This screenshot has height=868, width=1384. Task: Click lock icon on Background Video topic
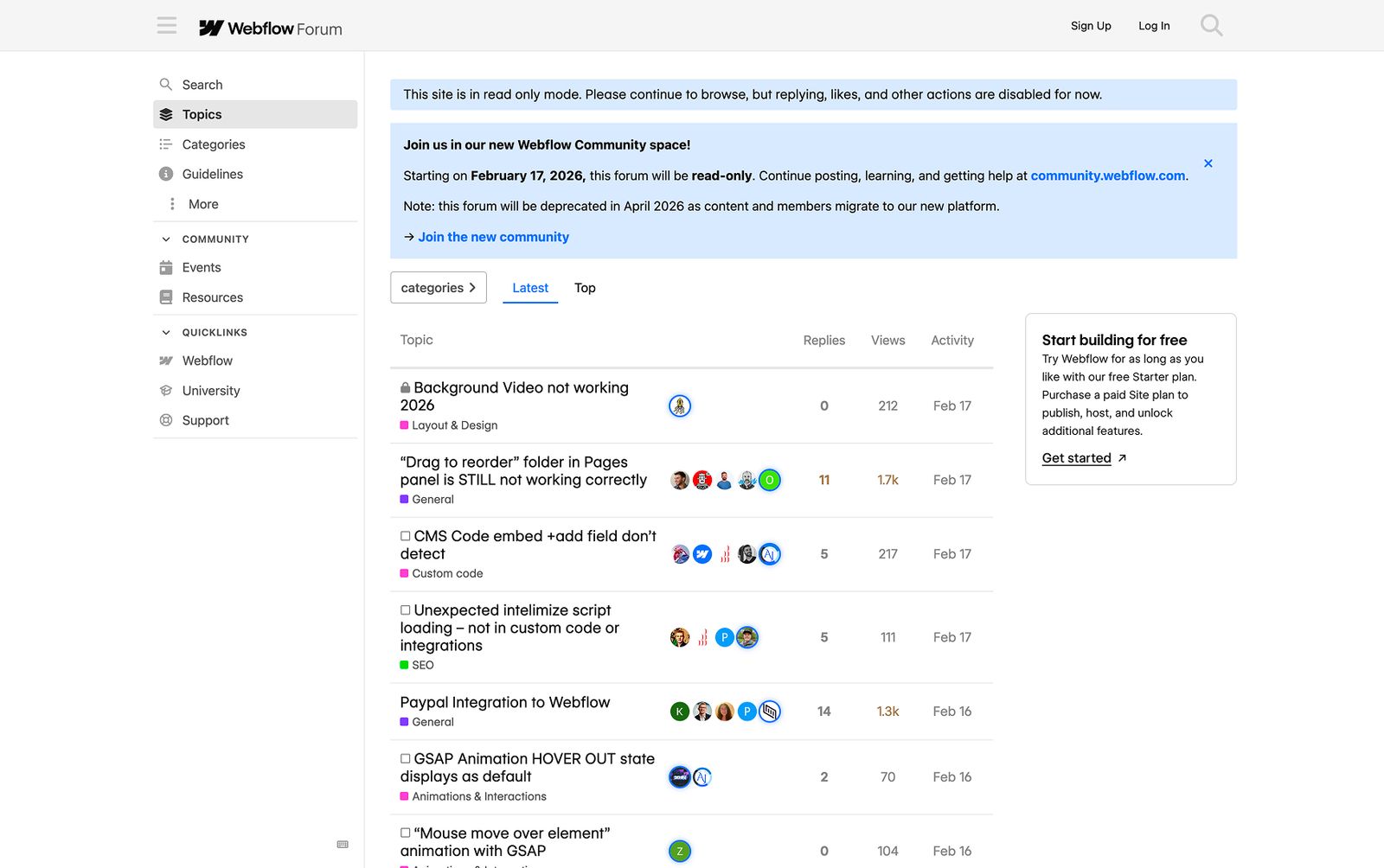tap(405, 388)
